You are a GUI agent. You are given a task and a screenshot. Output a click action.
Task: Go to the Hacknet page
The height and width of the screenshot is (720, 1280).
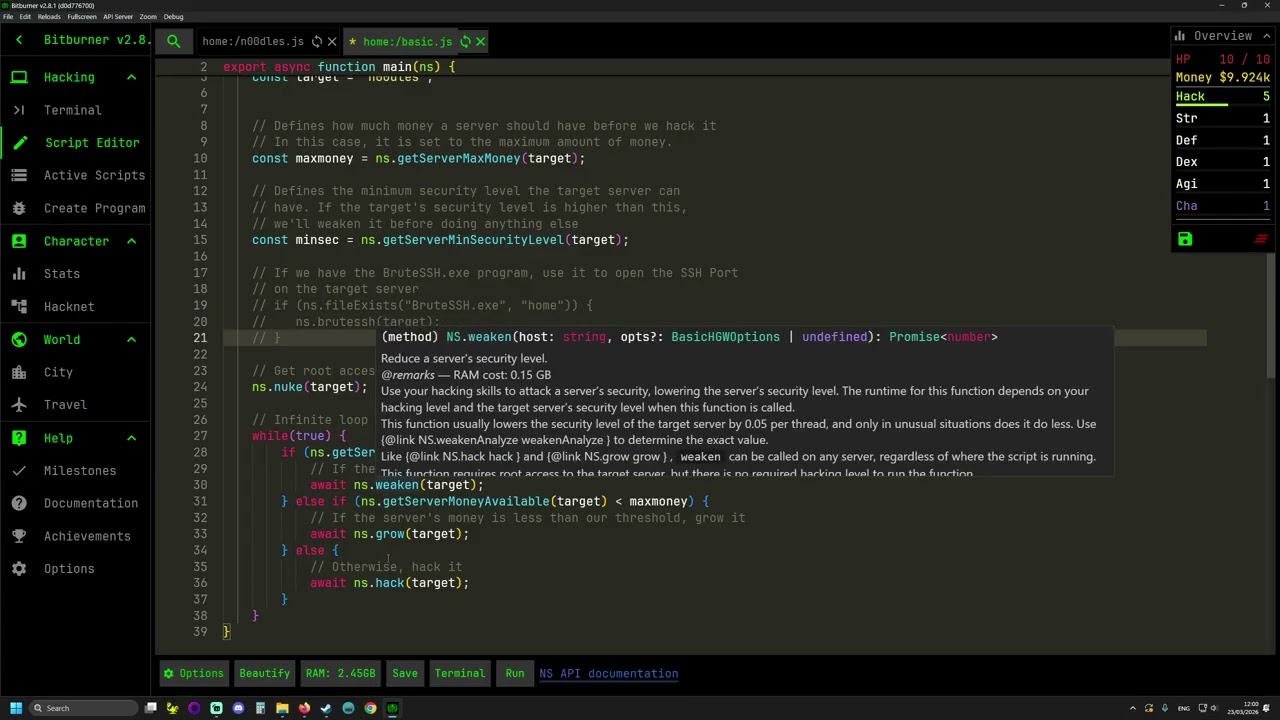point(69,307)
